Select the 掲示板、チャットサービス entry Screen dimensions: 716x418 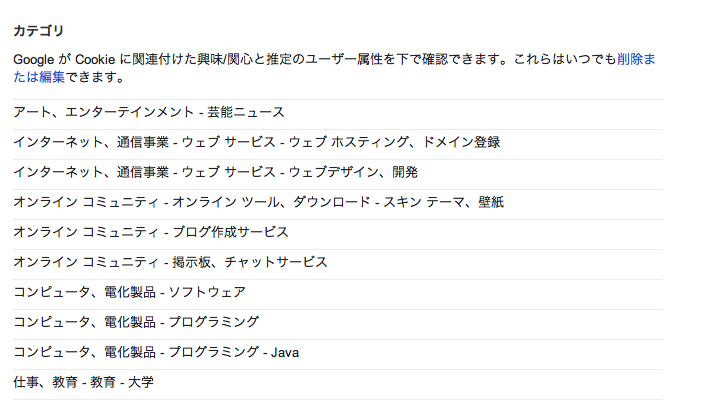point(250,263)
